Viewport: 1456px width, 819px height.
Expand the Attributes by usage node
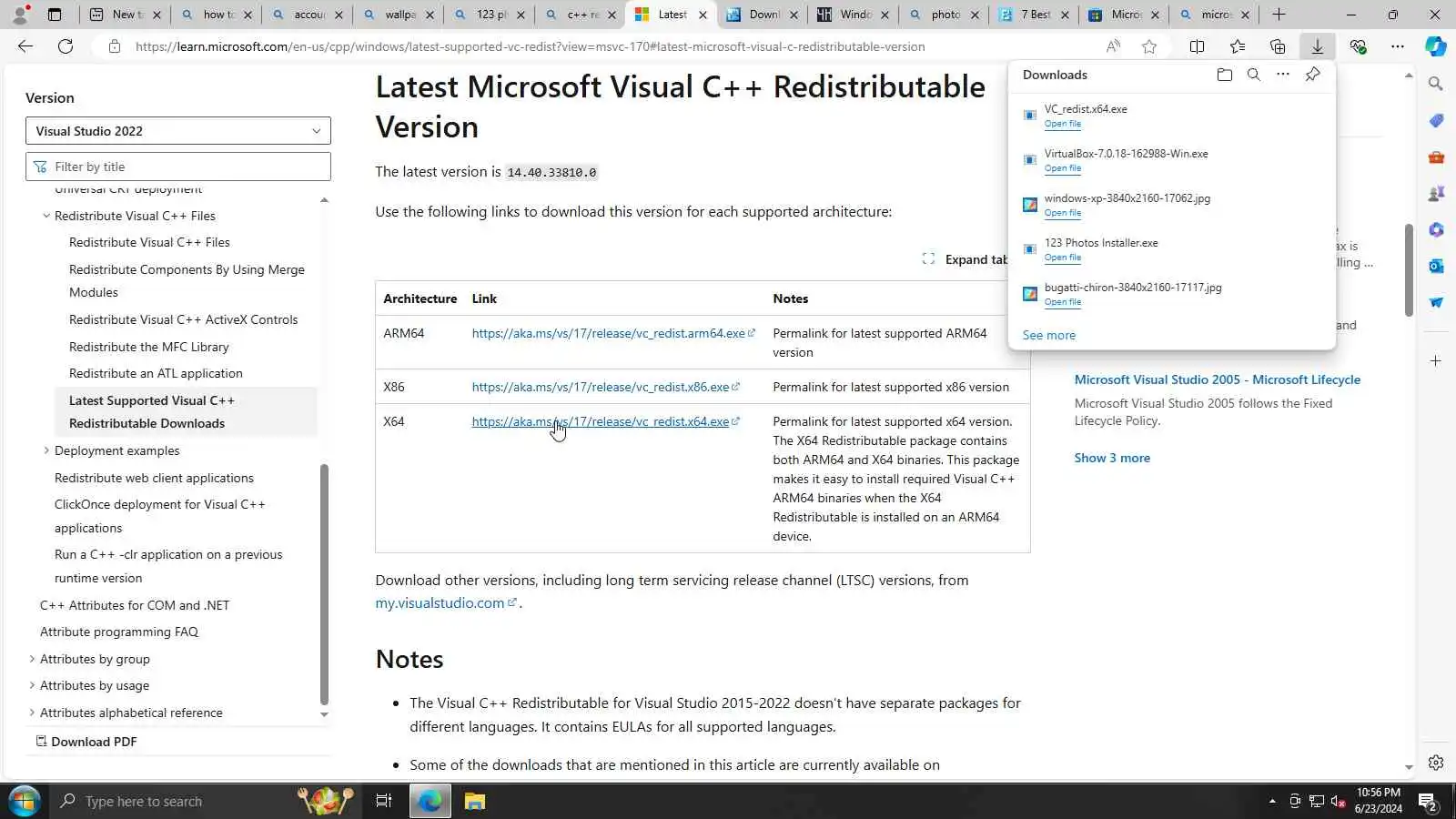[32, 685]
